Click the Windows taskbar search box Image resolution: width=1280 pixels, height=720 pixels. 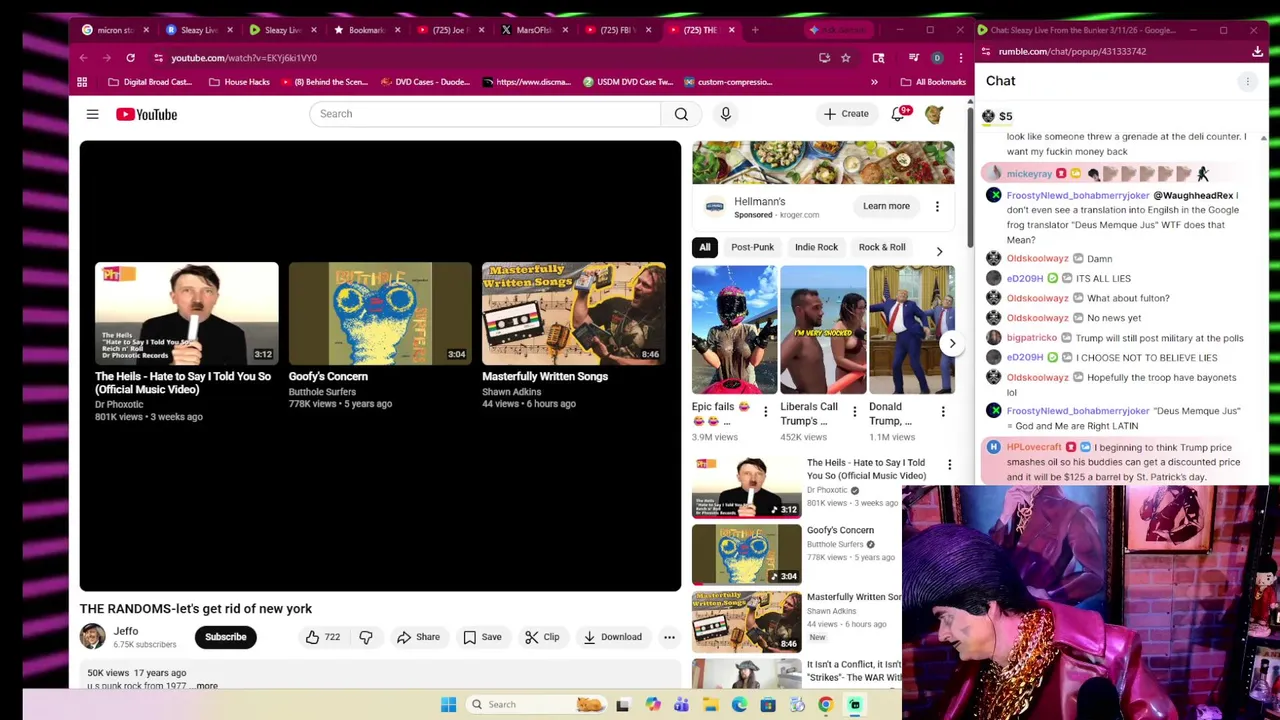[536, 704]
